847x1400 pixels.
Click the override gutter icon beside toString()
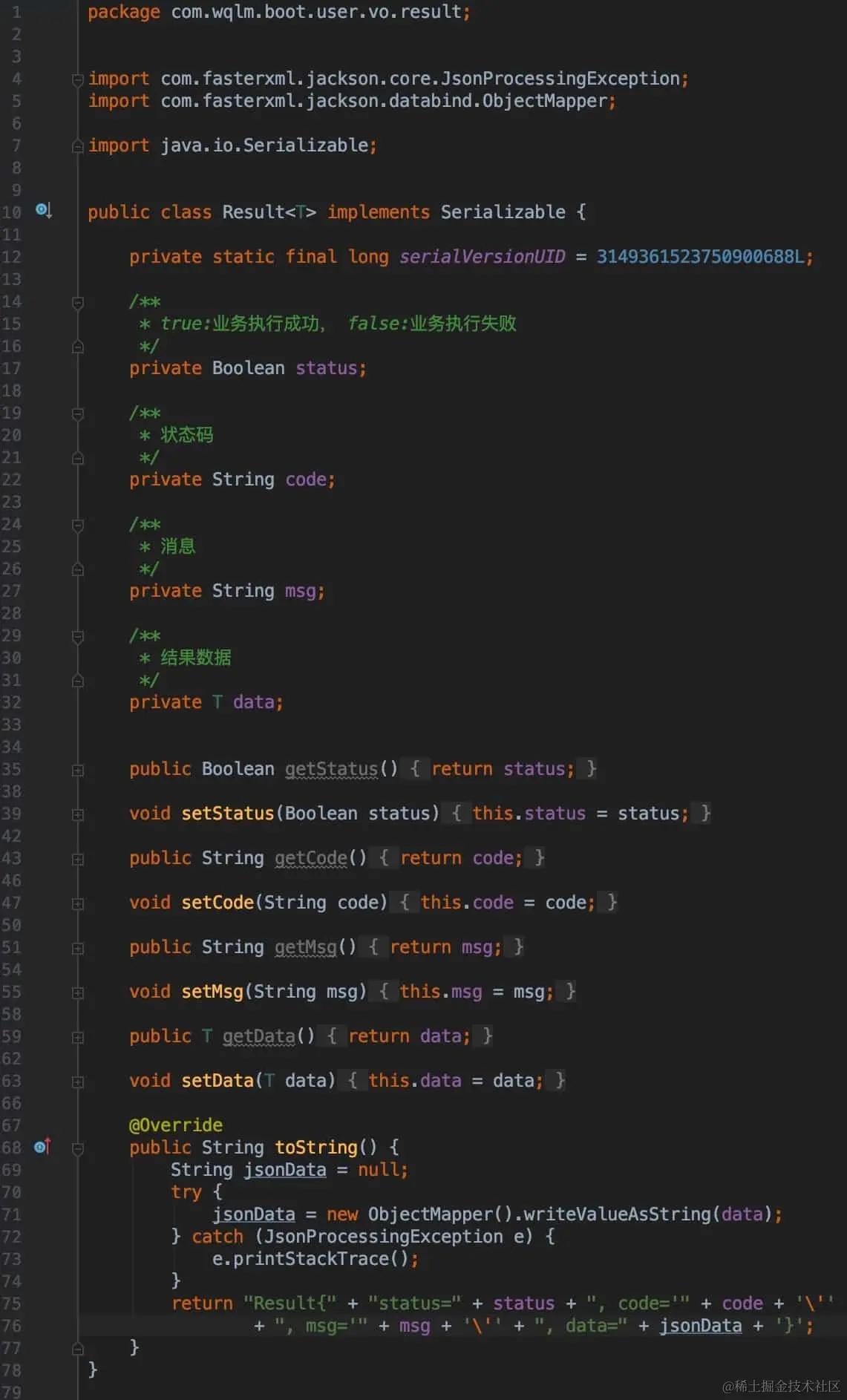42,1147
